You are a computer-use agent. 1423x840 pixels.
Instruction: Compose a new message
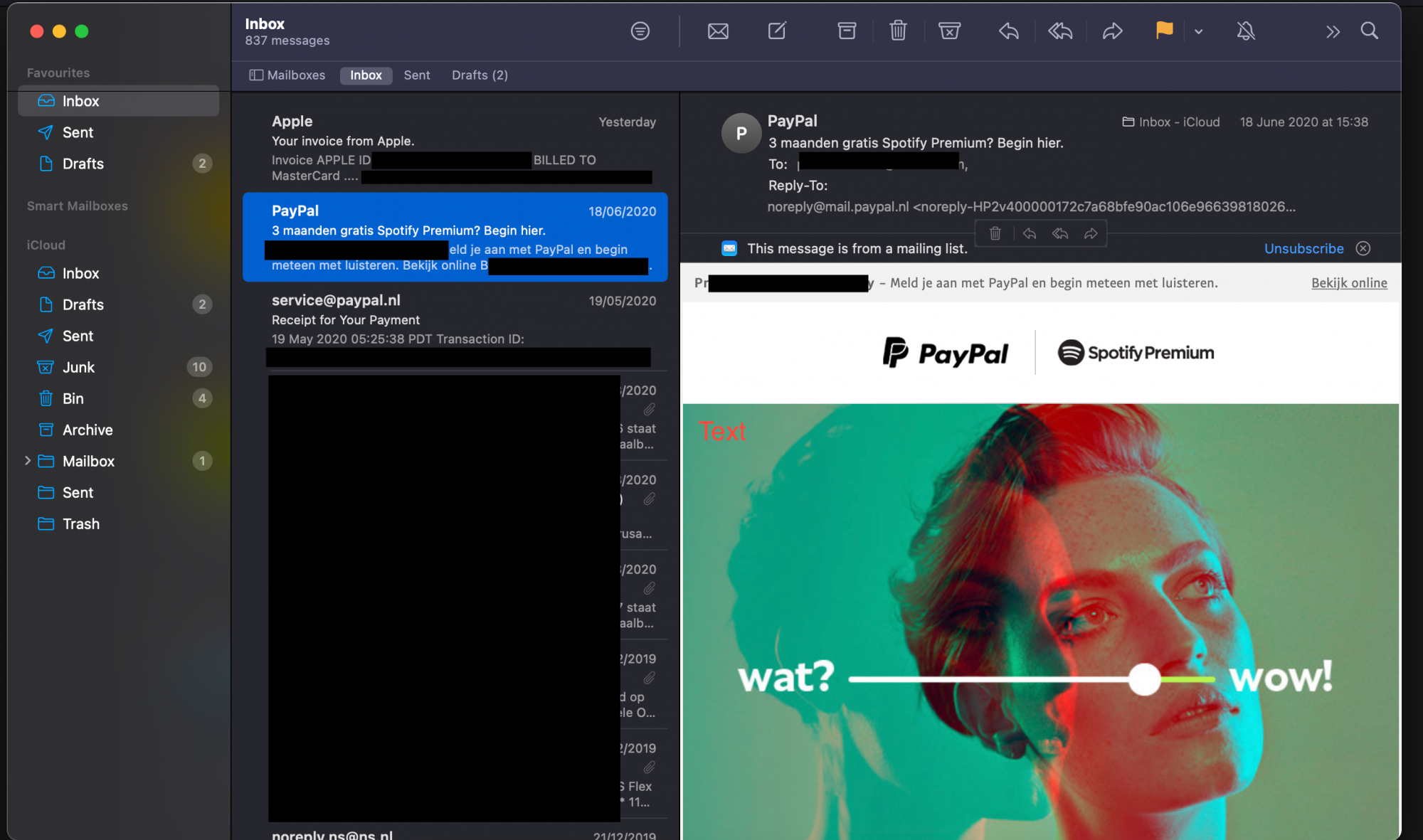pyautogui.click(x=777, y=31)
